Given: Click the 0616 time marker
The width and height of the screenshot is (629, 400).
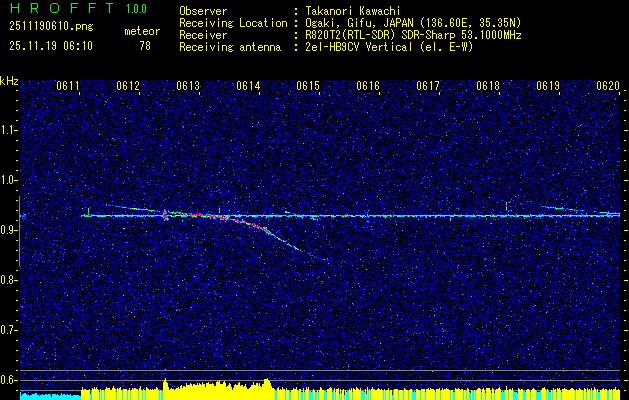Looking at the screenshot, I should click(x=368, y=85).
